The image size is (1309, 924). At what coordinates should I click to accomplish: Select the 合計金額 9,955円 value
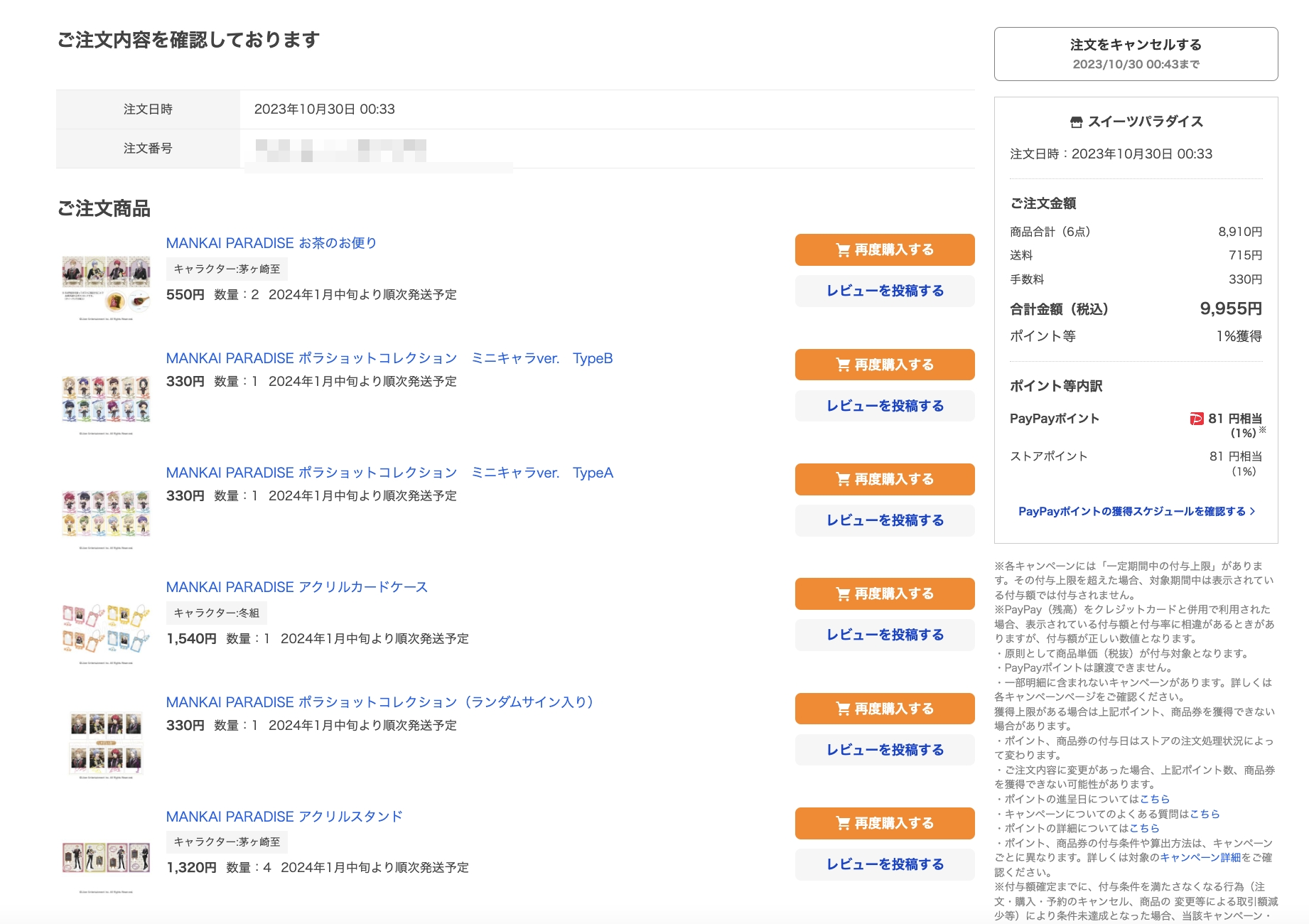1231,308
